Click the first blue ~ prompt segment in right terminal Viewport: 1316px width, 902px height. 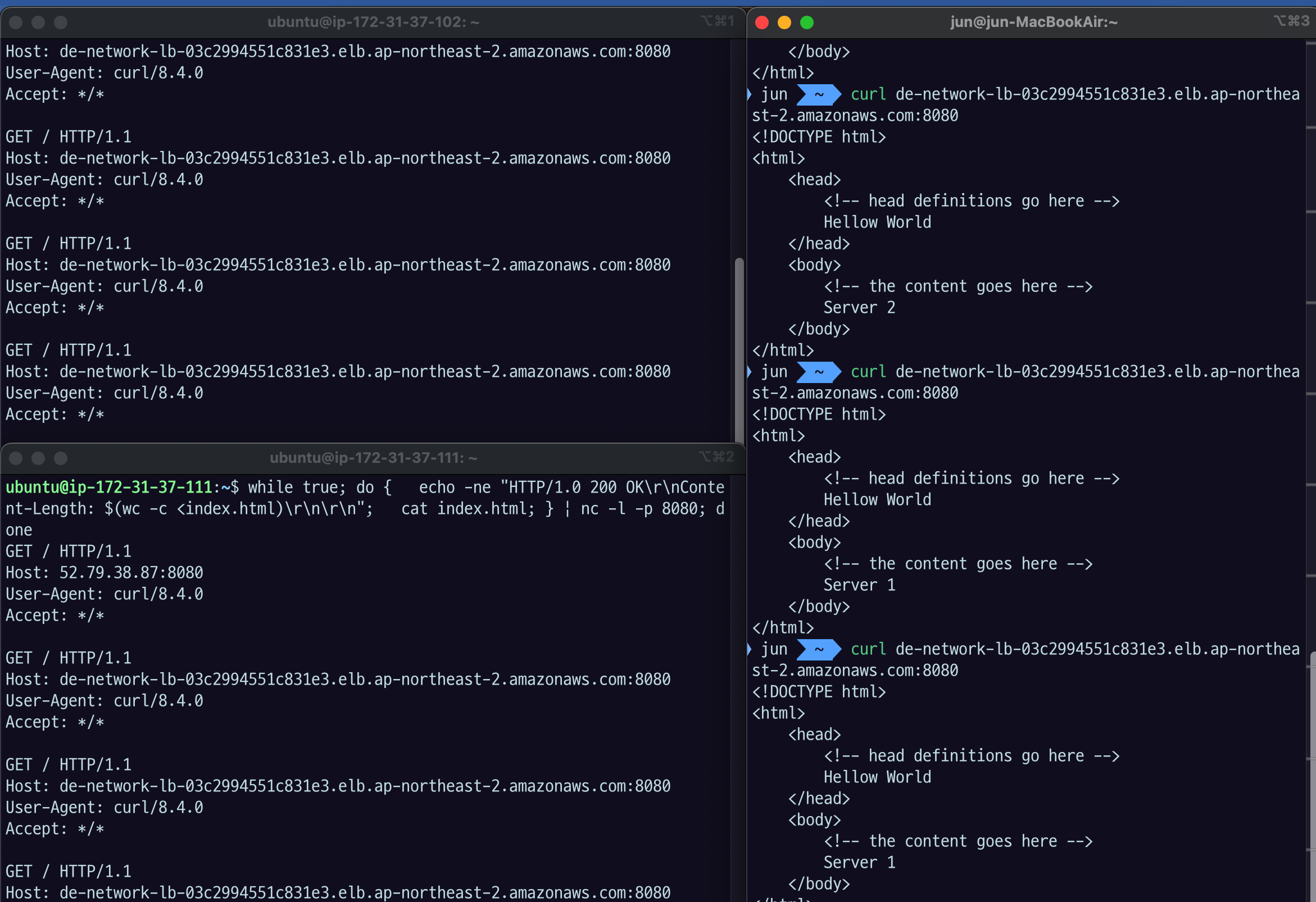[818, 94]
